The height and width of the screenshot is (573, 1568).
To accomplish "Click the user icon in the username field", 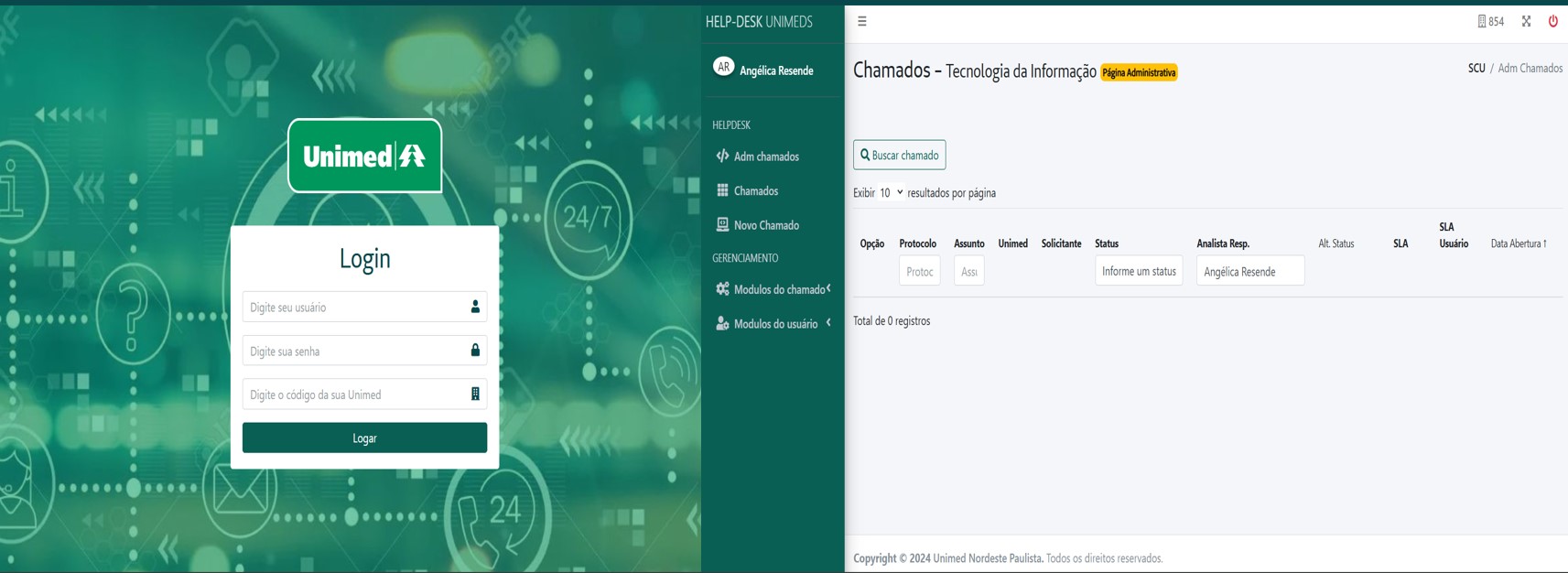I will click(x=475, y=307).
